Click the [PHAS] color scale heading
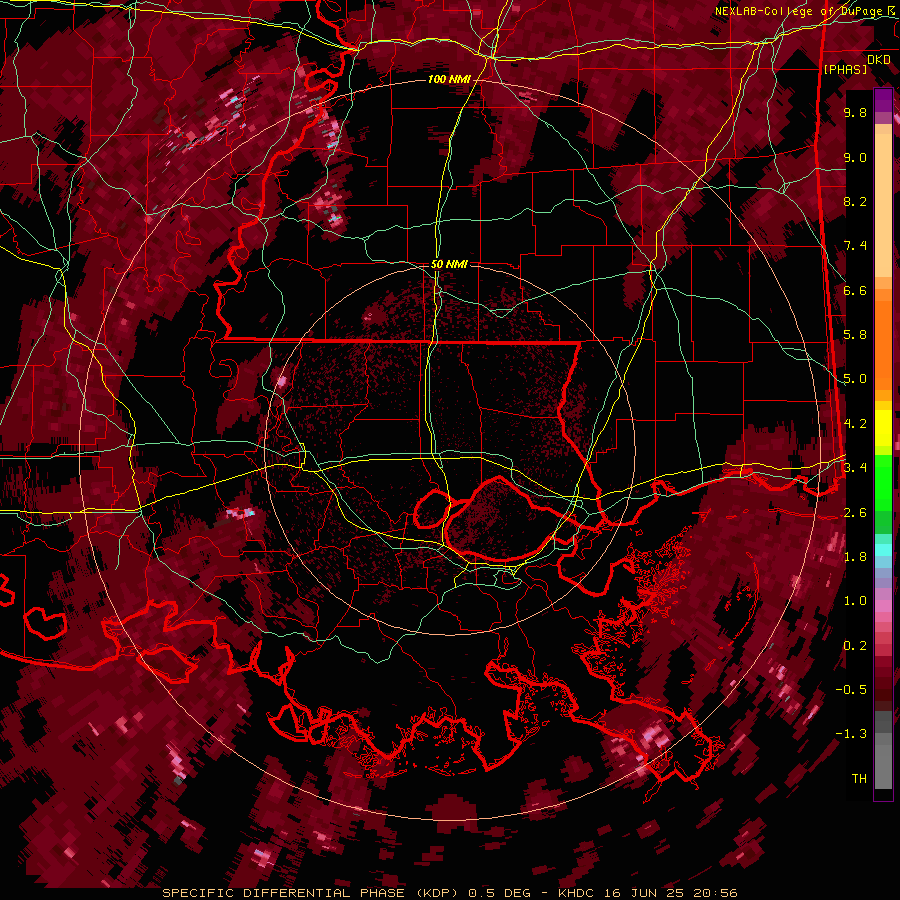This screenshot has width=900, height=900. [x=845, y=69]
